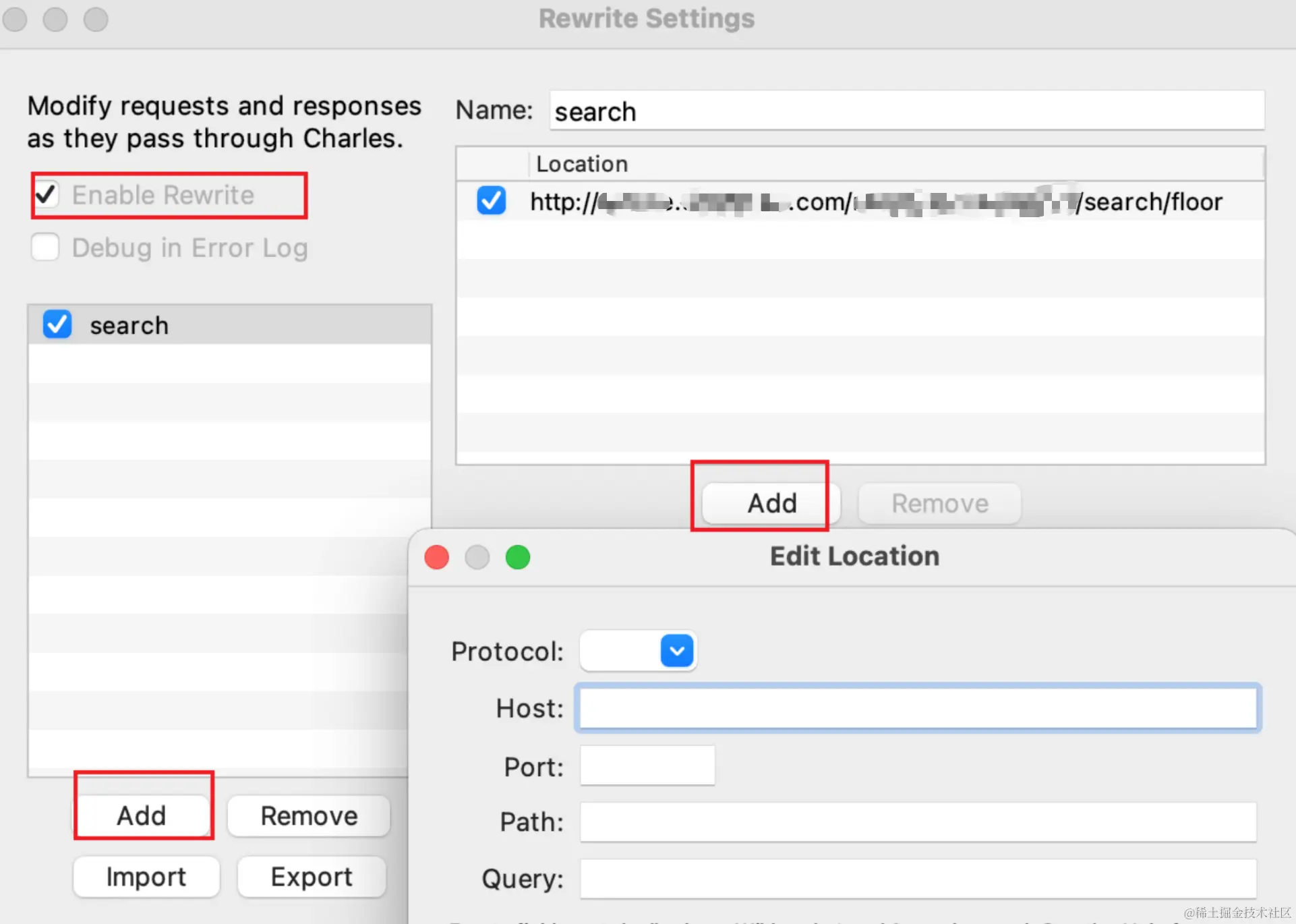Click the gray minimize button of Edit Location

477,557
